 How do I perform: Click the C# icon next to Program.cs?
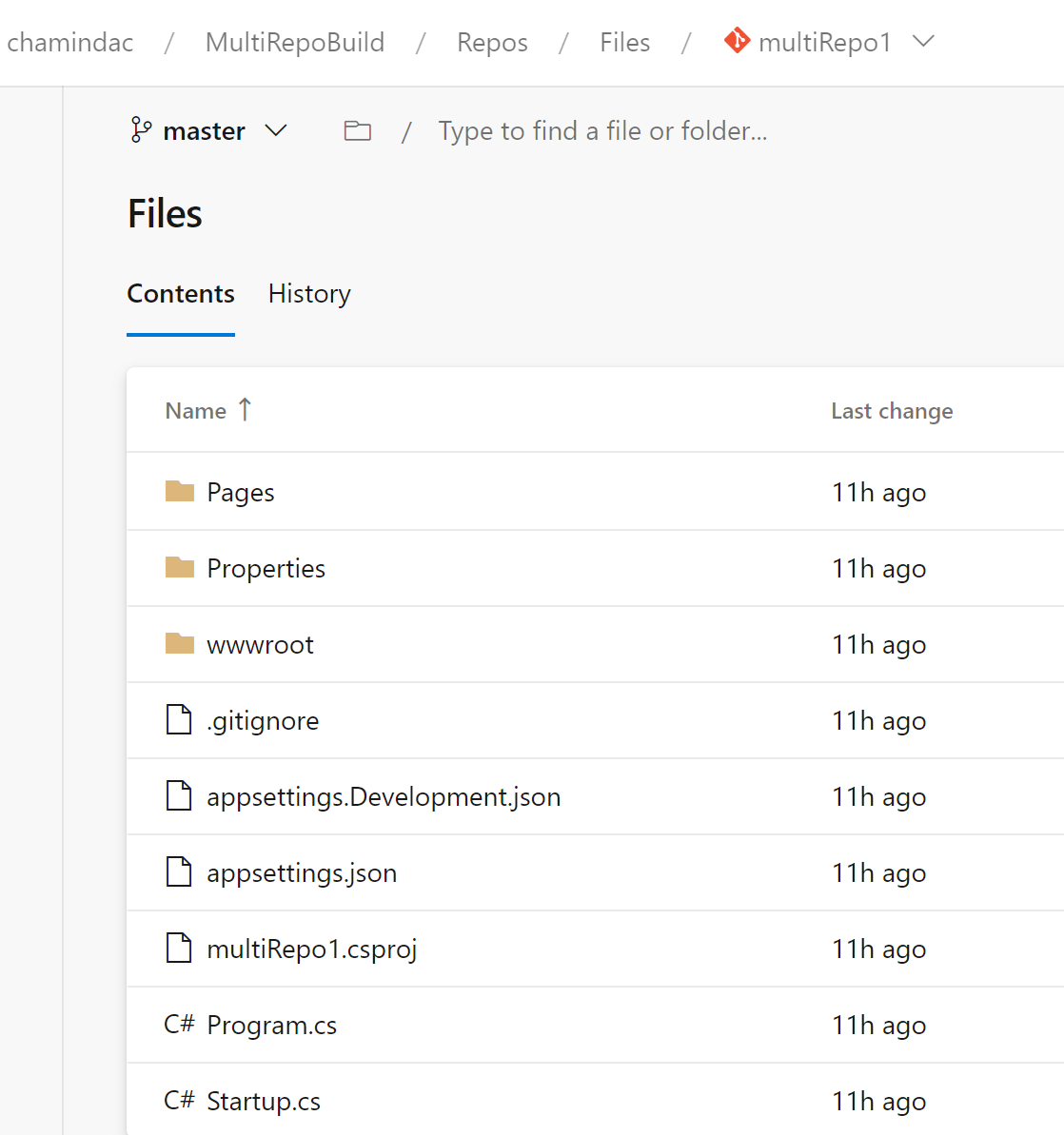(179, 1025)
